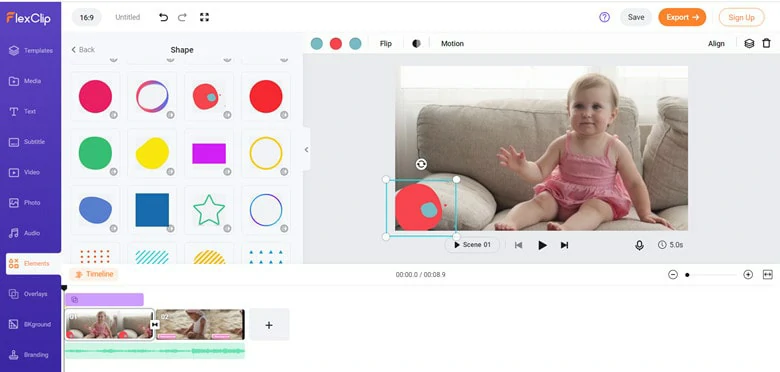This screenshot has width=780, height=372.
Task: Switch to the Audio sidebar tab
Action: (x=31, y=233)
